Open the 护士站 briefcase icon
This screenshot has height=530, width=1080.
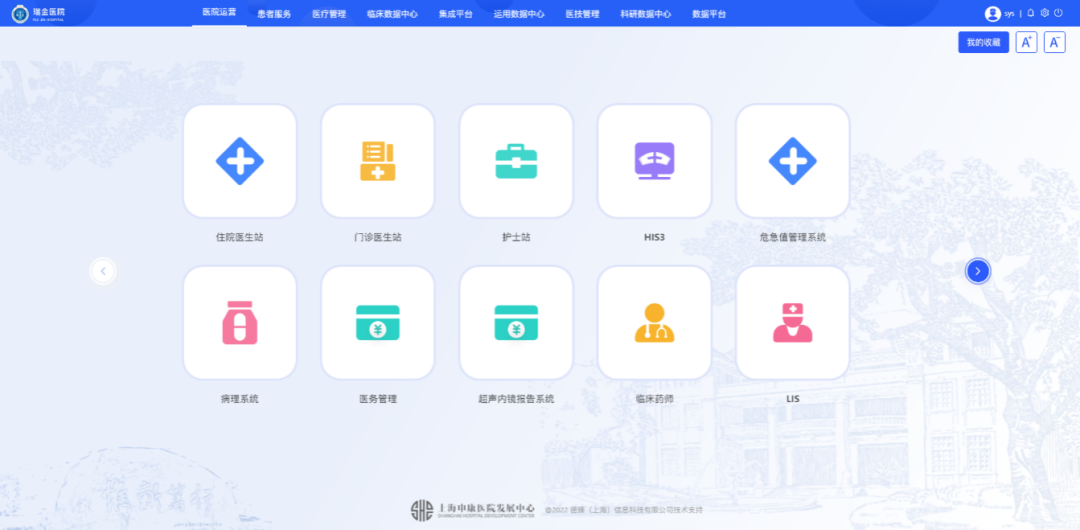(517, 161)
